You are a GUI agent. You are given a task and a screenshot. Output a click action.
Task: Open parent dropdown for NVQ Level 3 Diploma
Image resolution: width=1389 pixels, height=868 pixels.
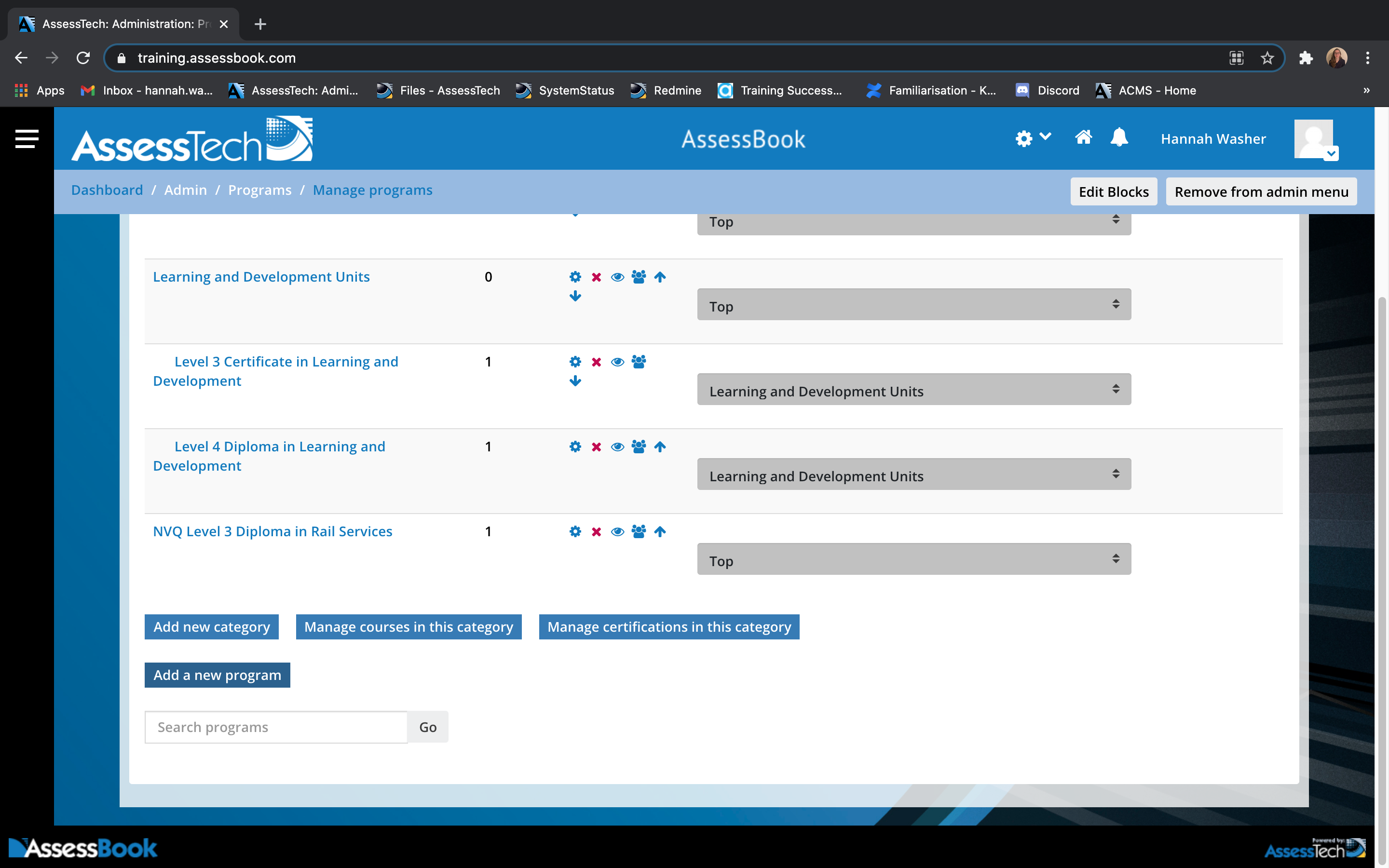(914, 559)
